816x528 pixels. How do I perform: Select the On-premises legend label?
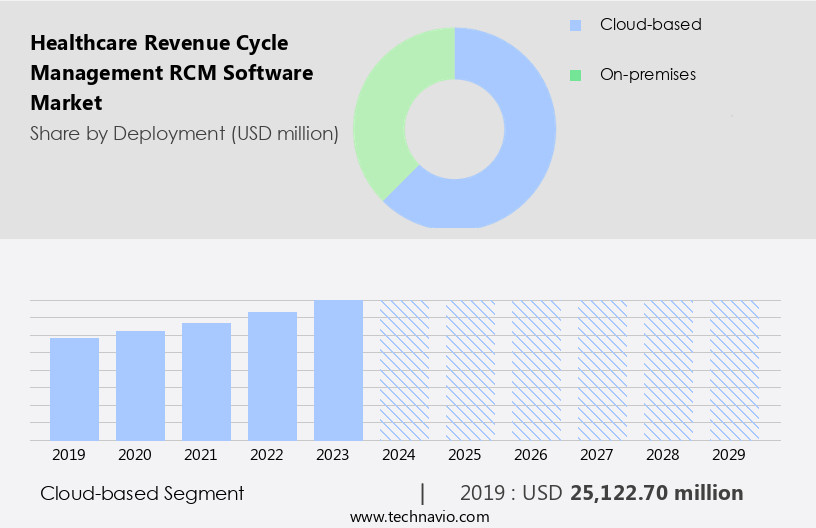647,75
